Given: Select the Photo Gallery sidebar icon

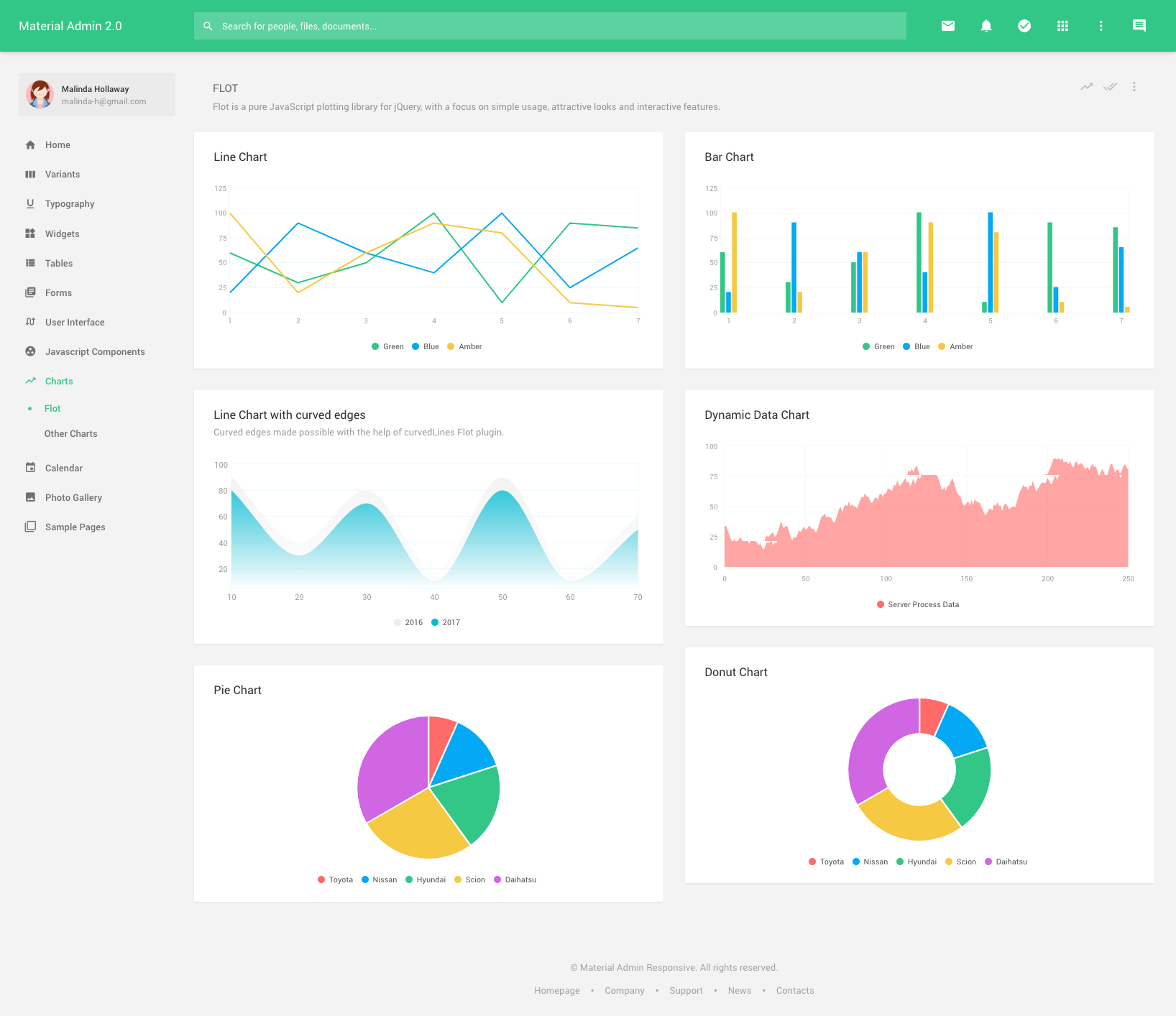Looking at the screenshot, I should pyautogui.click(x=30, y=497).
